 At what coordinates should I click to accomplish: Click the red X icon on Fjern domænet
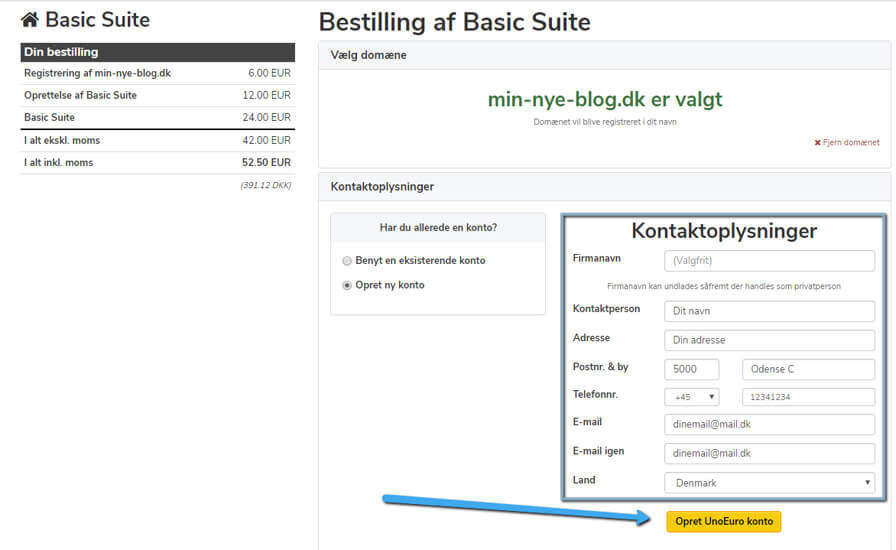click(x=817, y=142)
